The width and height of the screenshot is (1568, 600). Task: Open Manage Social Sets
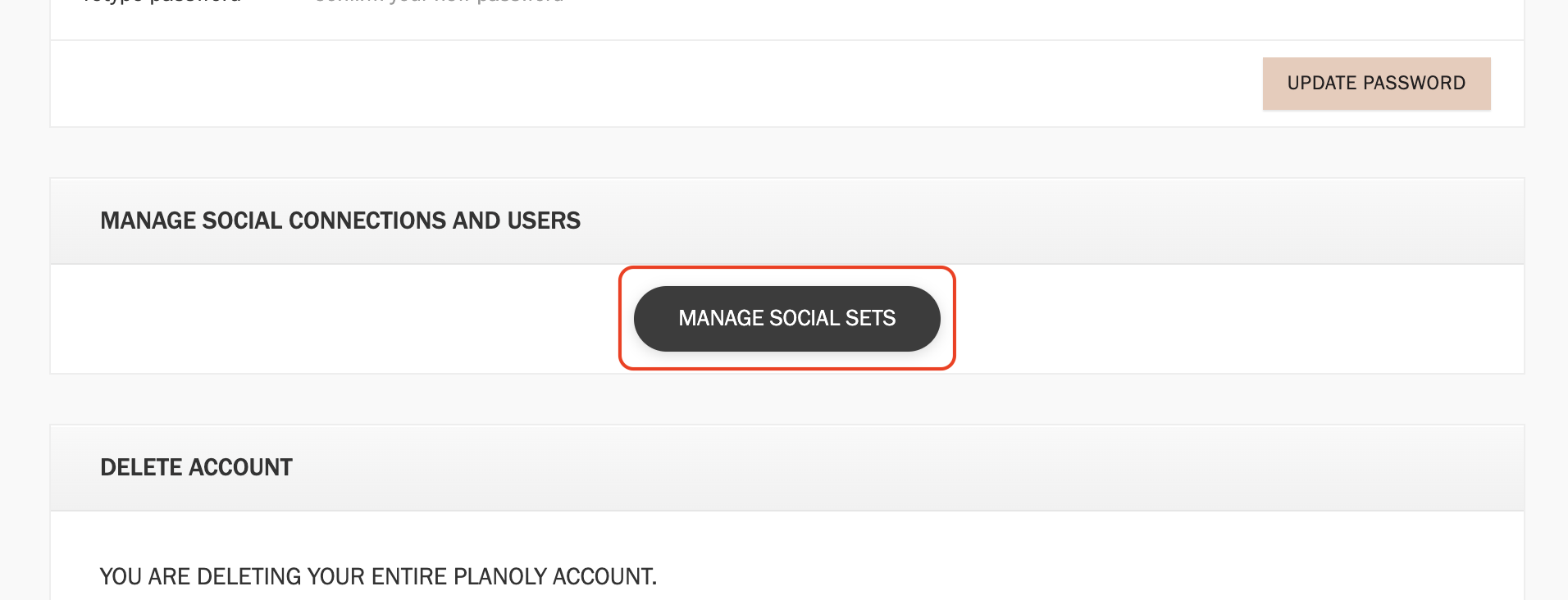786,318
